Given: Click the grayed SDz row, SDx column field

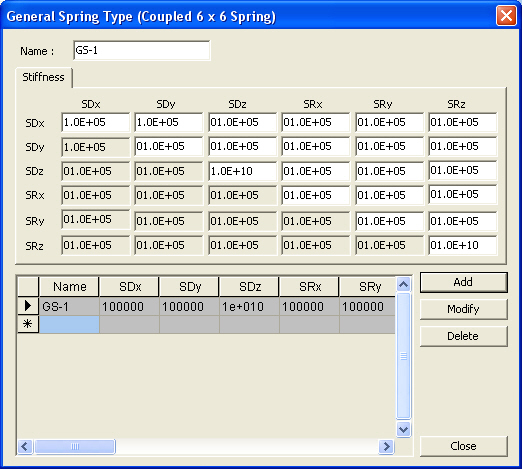Looking at the screenshot, I should click(x=95, y=171).
